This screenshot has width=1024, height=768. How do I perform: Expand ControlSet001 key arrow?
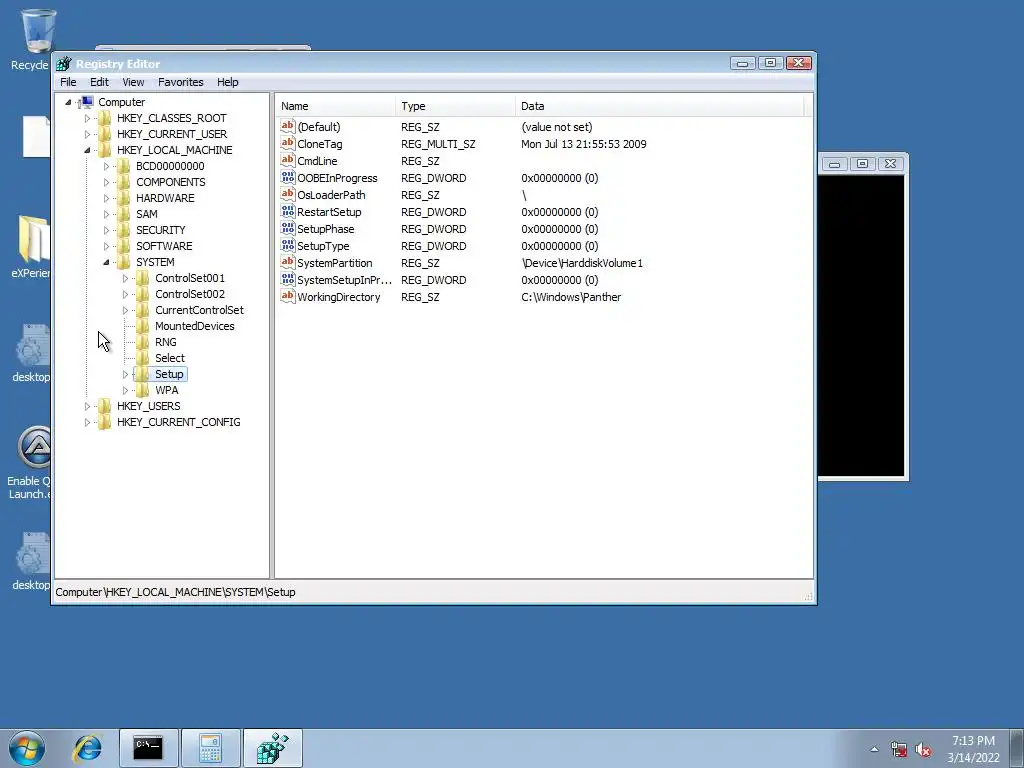(x=125, y=278)
